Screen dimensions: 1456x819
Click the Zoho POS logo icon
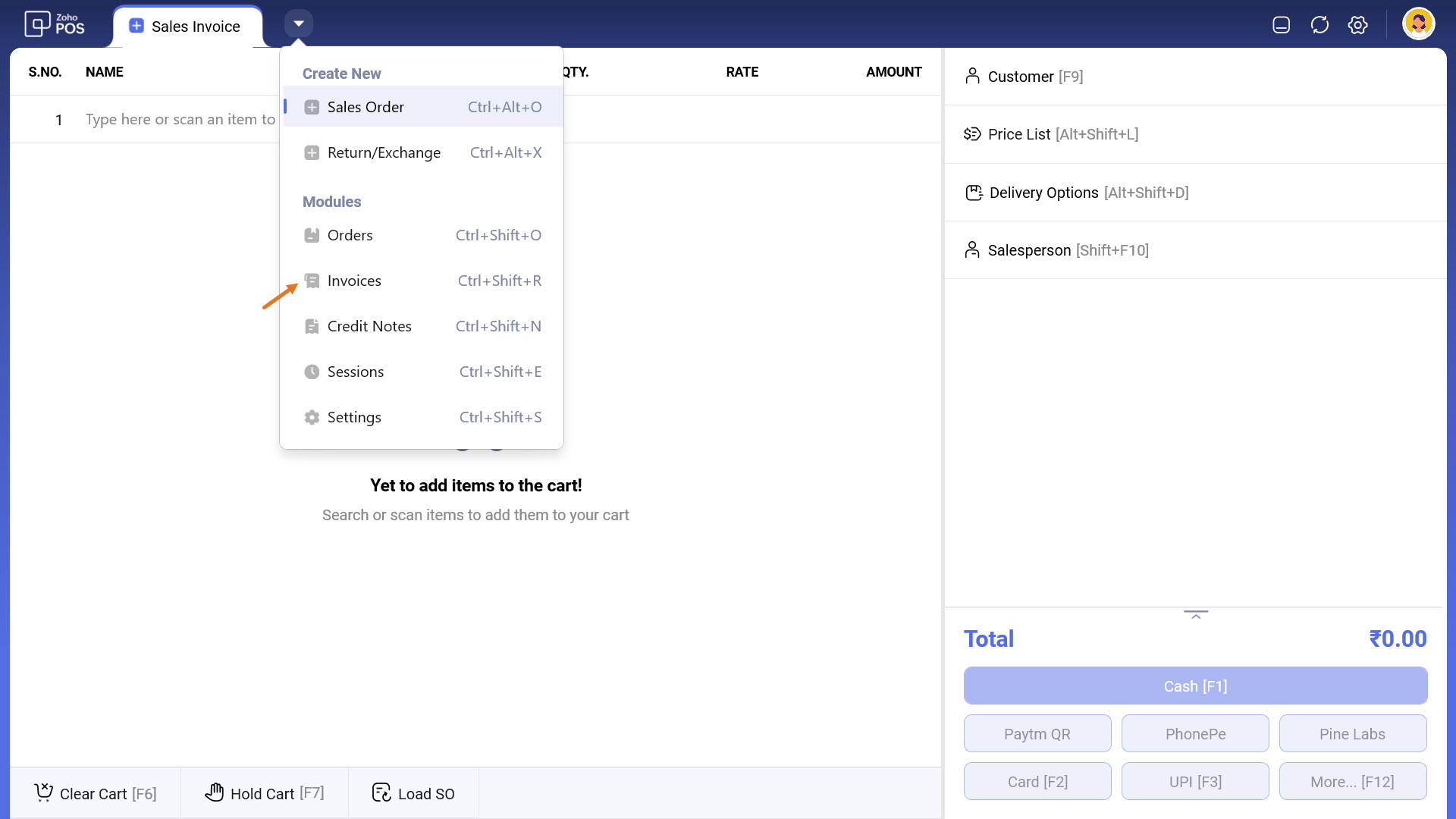(37, 24)
